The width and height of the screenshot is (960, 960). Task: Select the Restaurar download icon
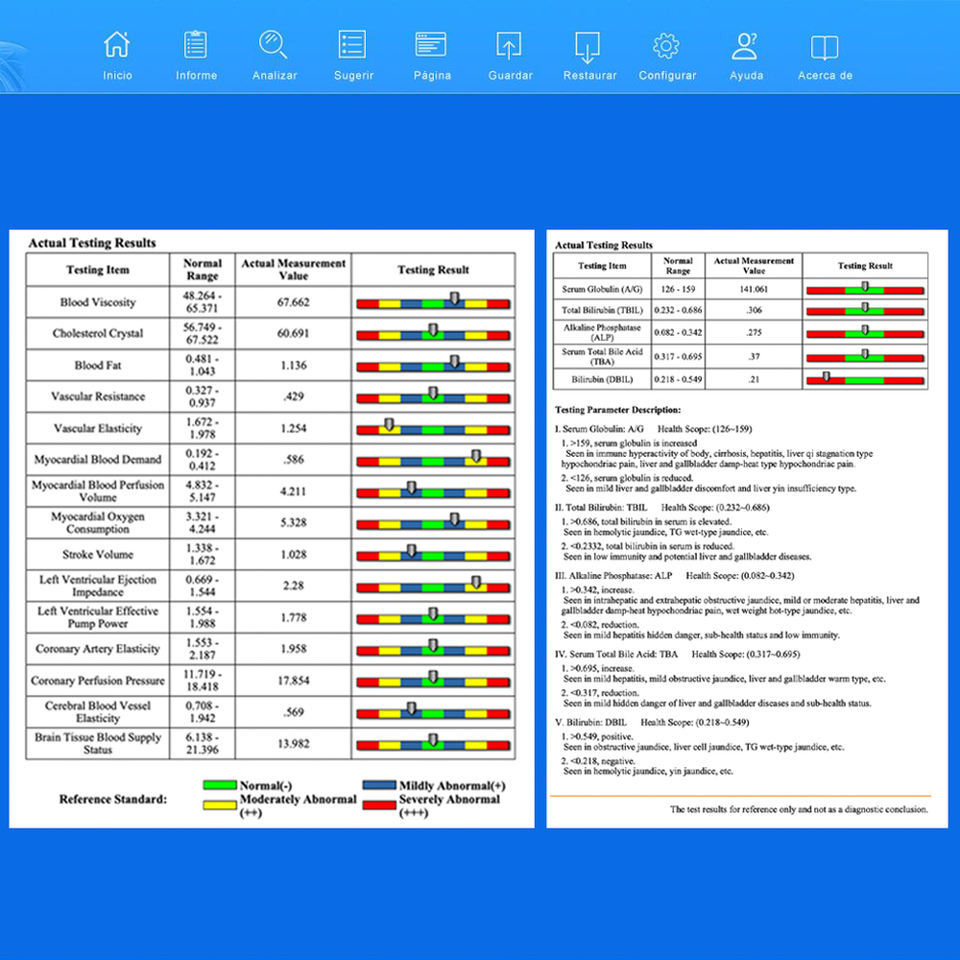[x=588, y=47]
